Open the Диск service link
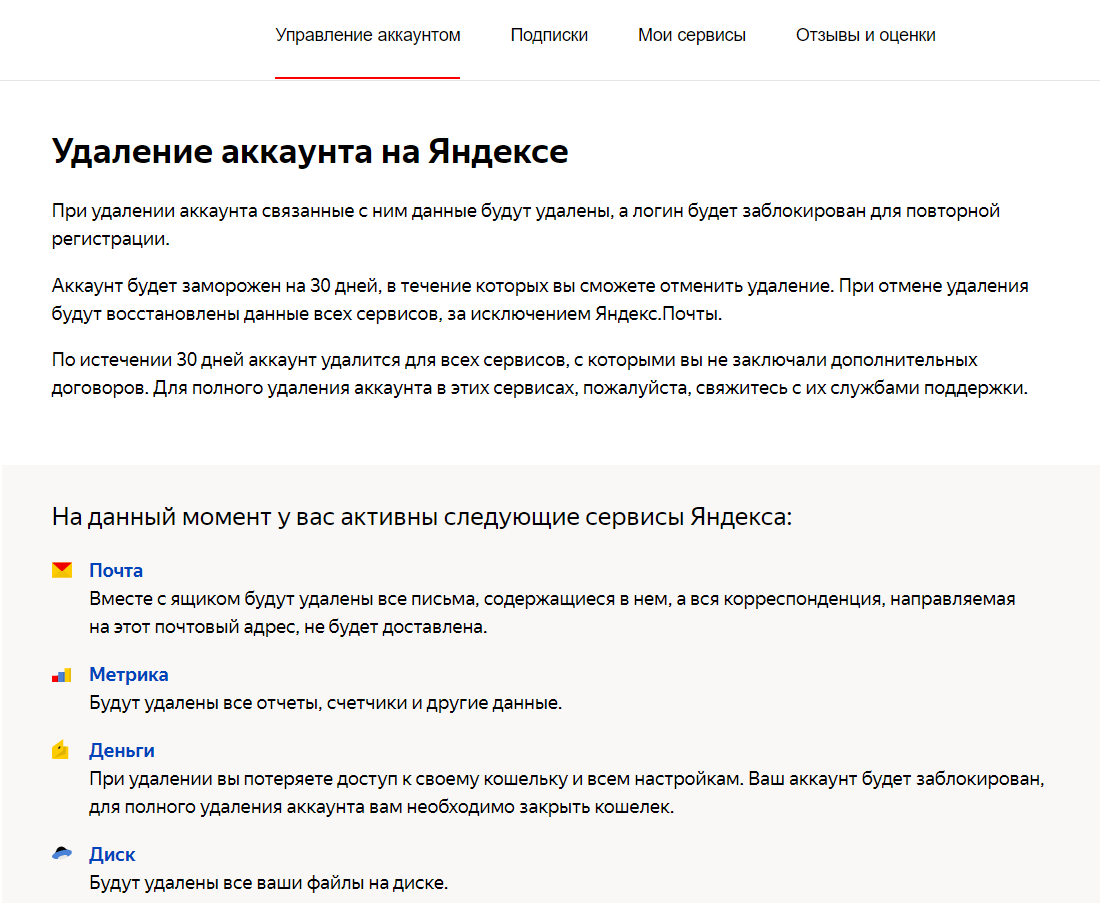Image resolution: width=1100 pixels, height=903 pixels. click(x=112, y=854)
